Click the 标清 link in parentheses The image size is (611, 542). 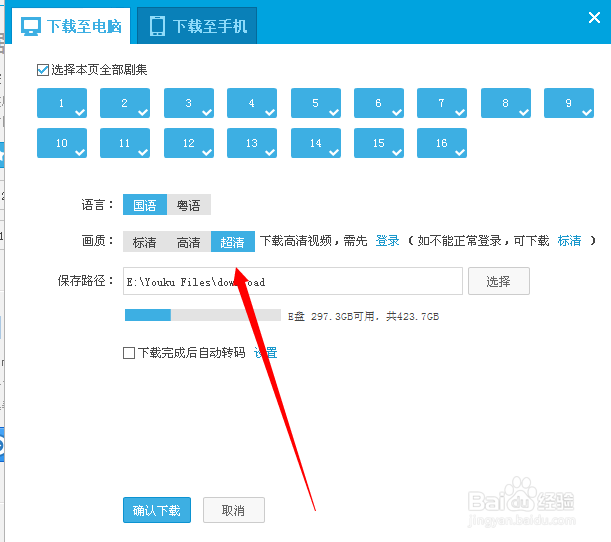[x=569, y=241]
